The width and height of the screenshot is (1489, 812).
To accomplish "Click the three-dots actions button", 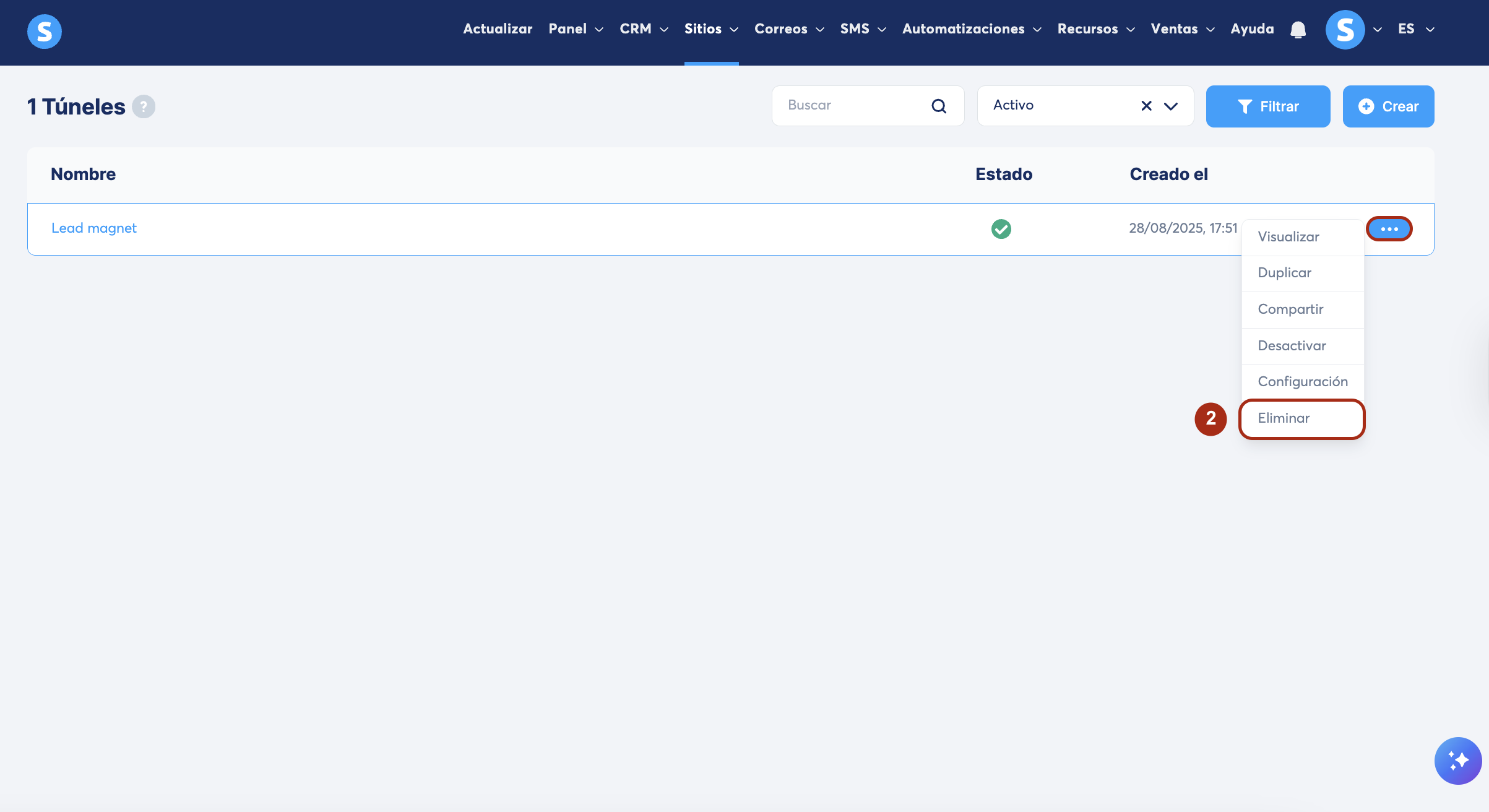I will tap(1389, 229).
